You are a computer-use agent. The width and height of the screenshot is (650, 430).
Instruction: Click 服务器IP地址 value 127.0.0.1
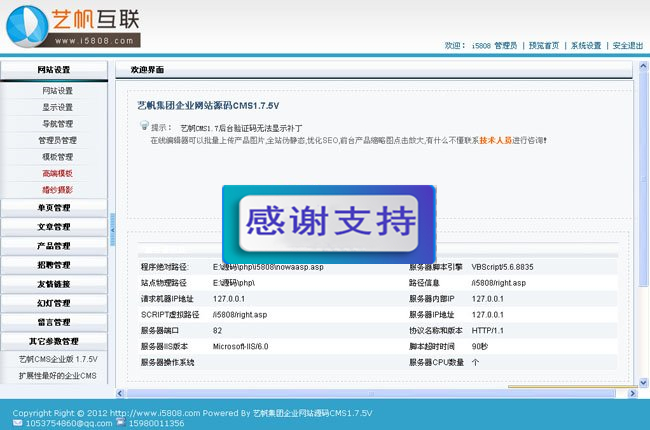pyautogui.click(x=488, y=315)
